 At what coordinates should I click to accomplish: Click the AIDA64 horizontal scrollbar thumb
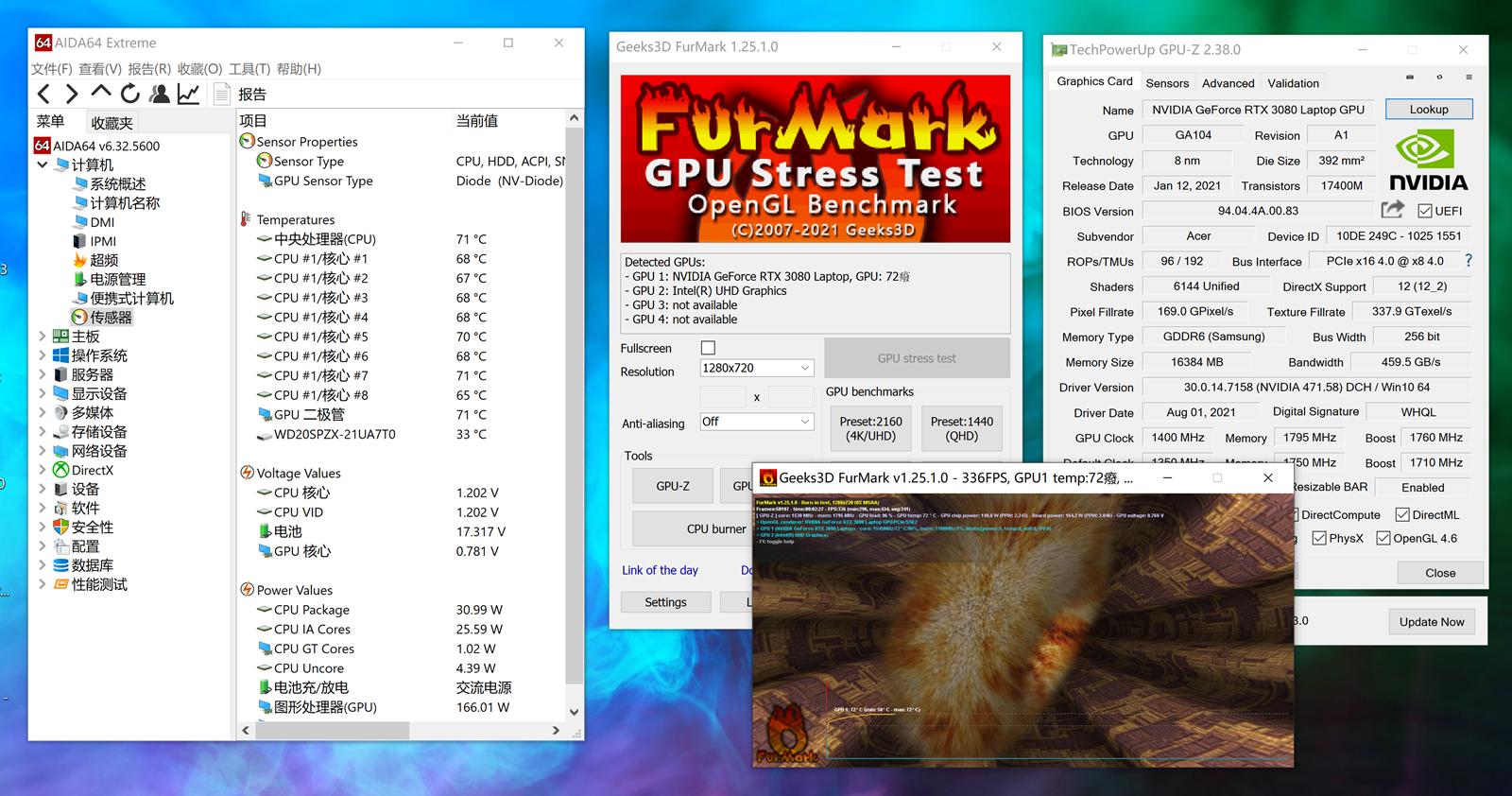tap(332, 731)
